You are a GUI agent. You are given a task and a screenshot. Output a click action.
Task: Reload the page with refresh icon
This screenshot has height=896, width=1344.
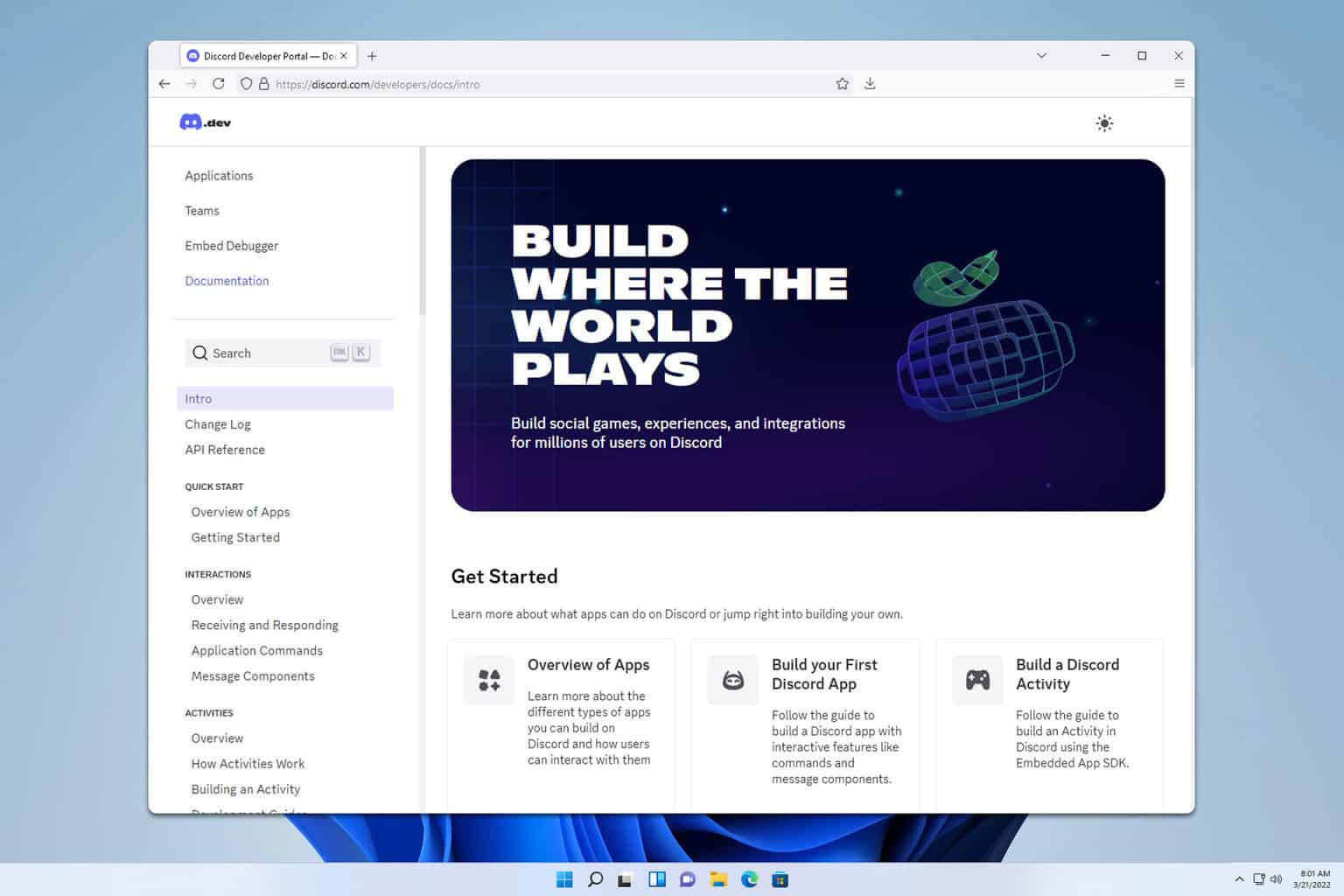pyautogui.click(x=219, y=84)
